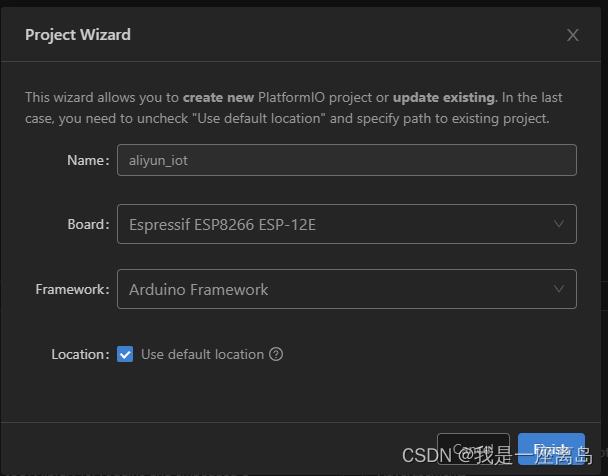Click the Project Wizard title text
Viewport: 608px width, 476px height.
coord(78,35)
